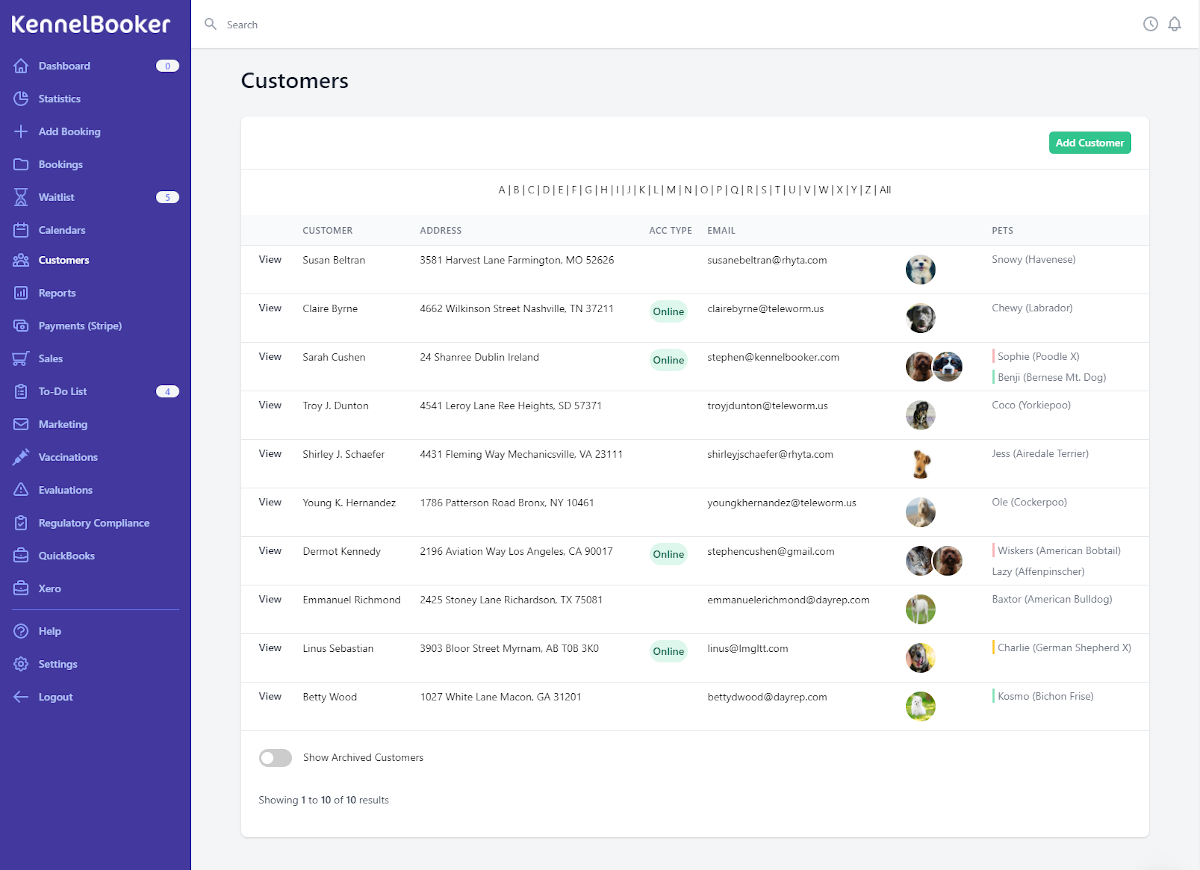Filter customers by letter M
This screenshot has height=870, width=1200.
click(671, 190)
